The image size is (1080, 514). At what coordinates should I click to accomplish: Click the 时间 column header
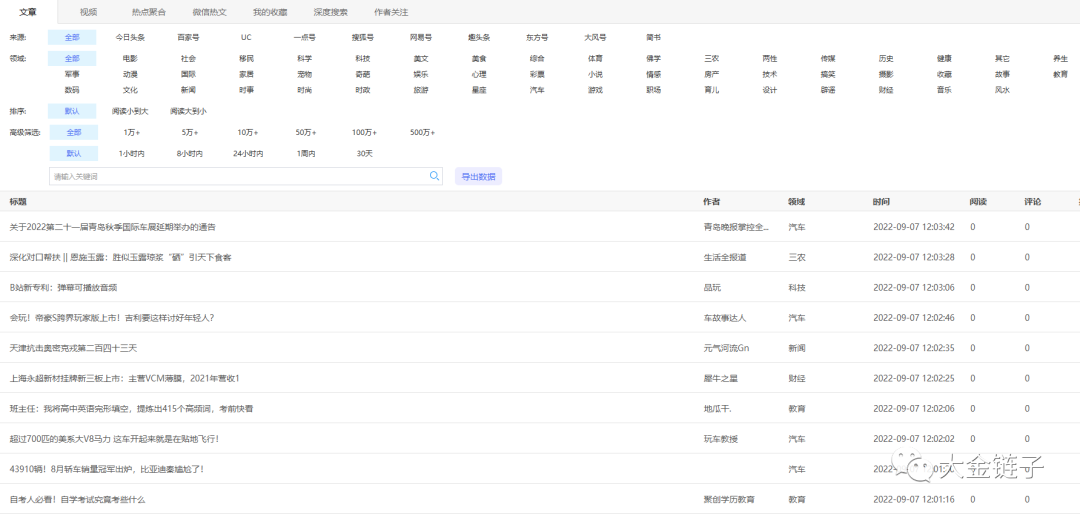point(880,202)
